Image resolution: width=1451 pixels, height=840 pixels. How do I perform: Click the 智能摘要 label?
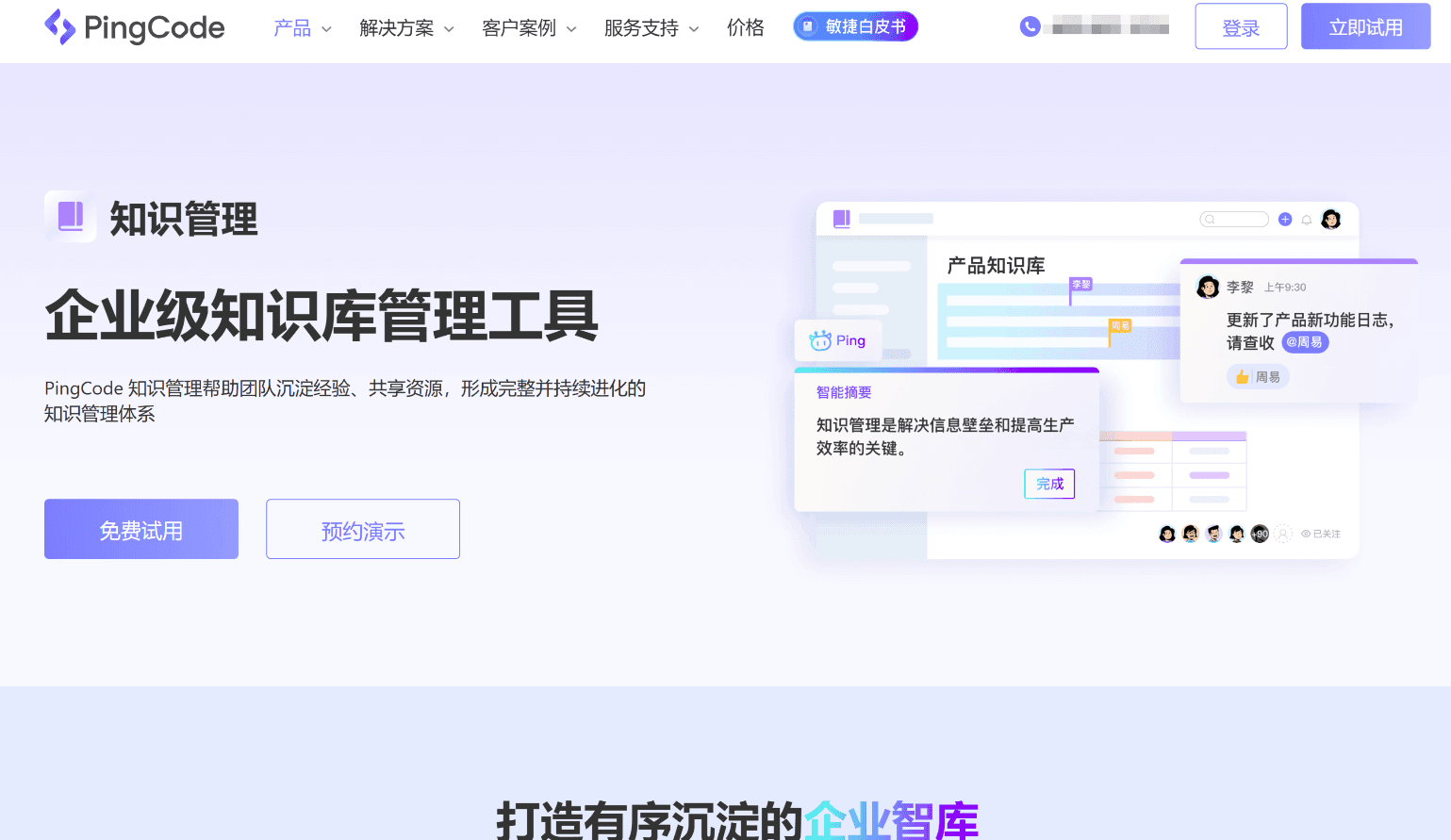pos(844,392)
